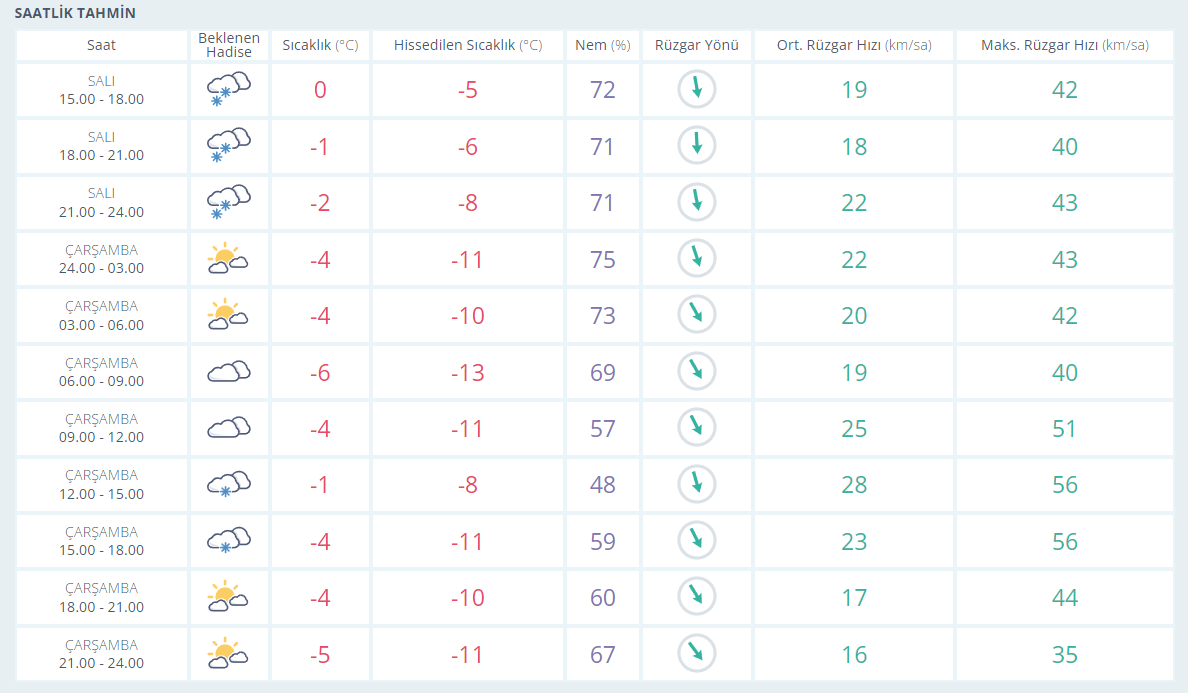This screenshot has height=693, width=1188.
Task: Select the wind direction arrow for Çarşamba 03.00-06.00
Action: click(x=697, y=315)
